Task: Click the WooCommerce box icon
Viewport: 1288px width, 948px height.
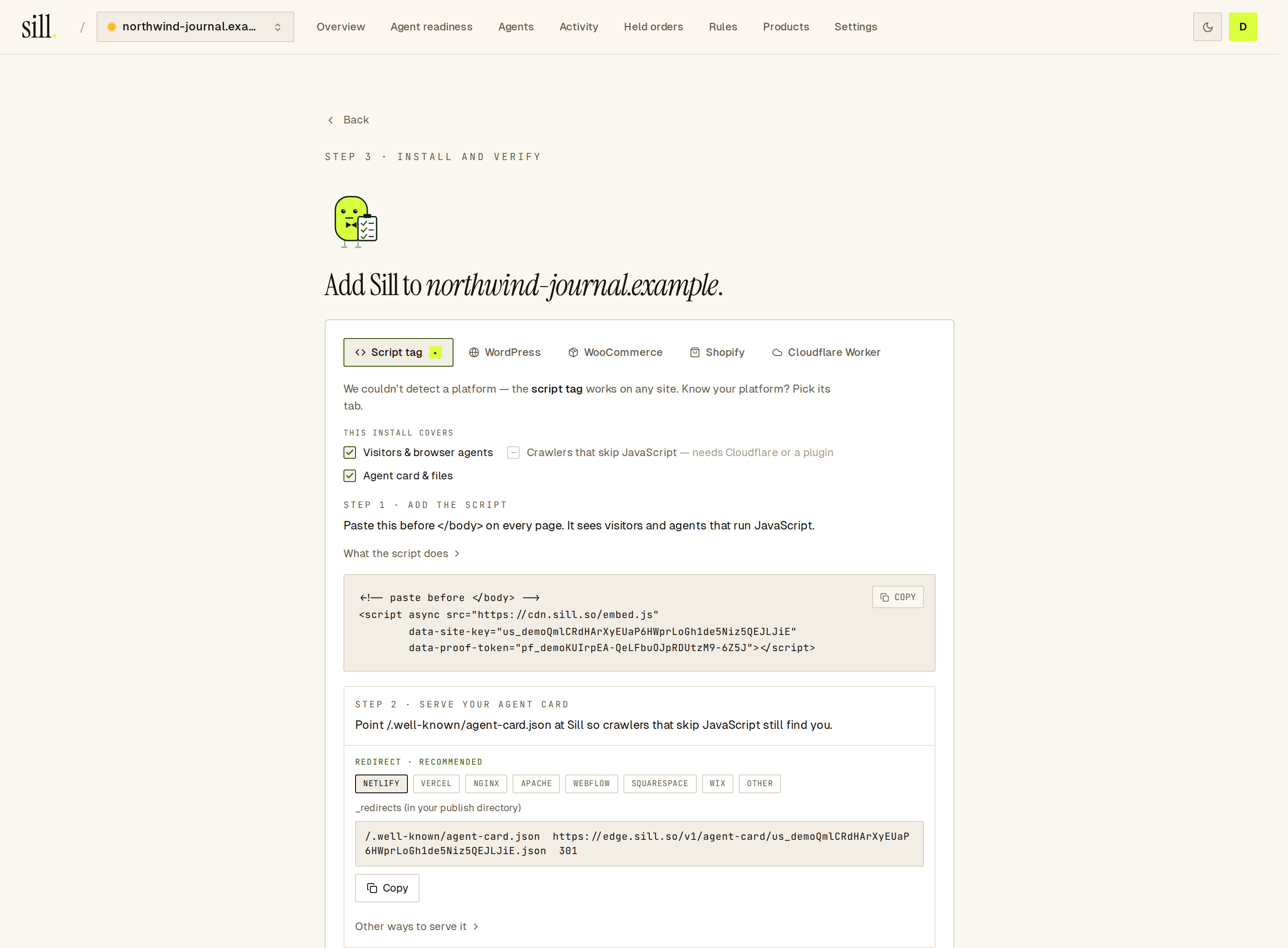Action: click(x=573, y=352)
